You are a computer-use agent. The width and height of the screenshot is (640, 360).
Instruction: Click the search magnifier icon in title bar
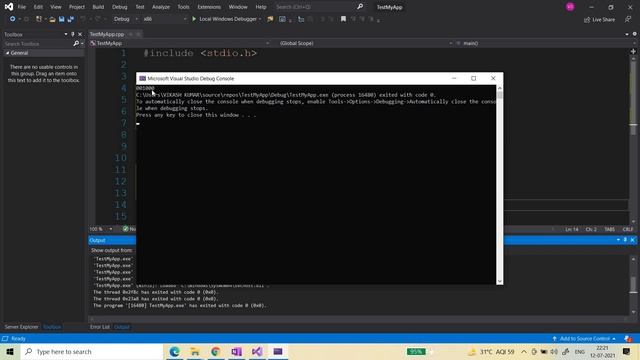360,7
